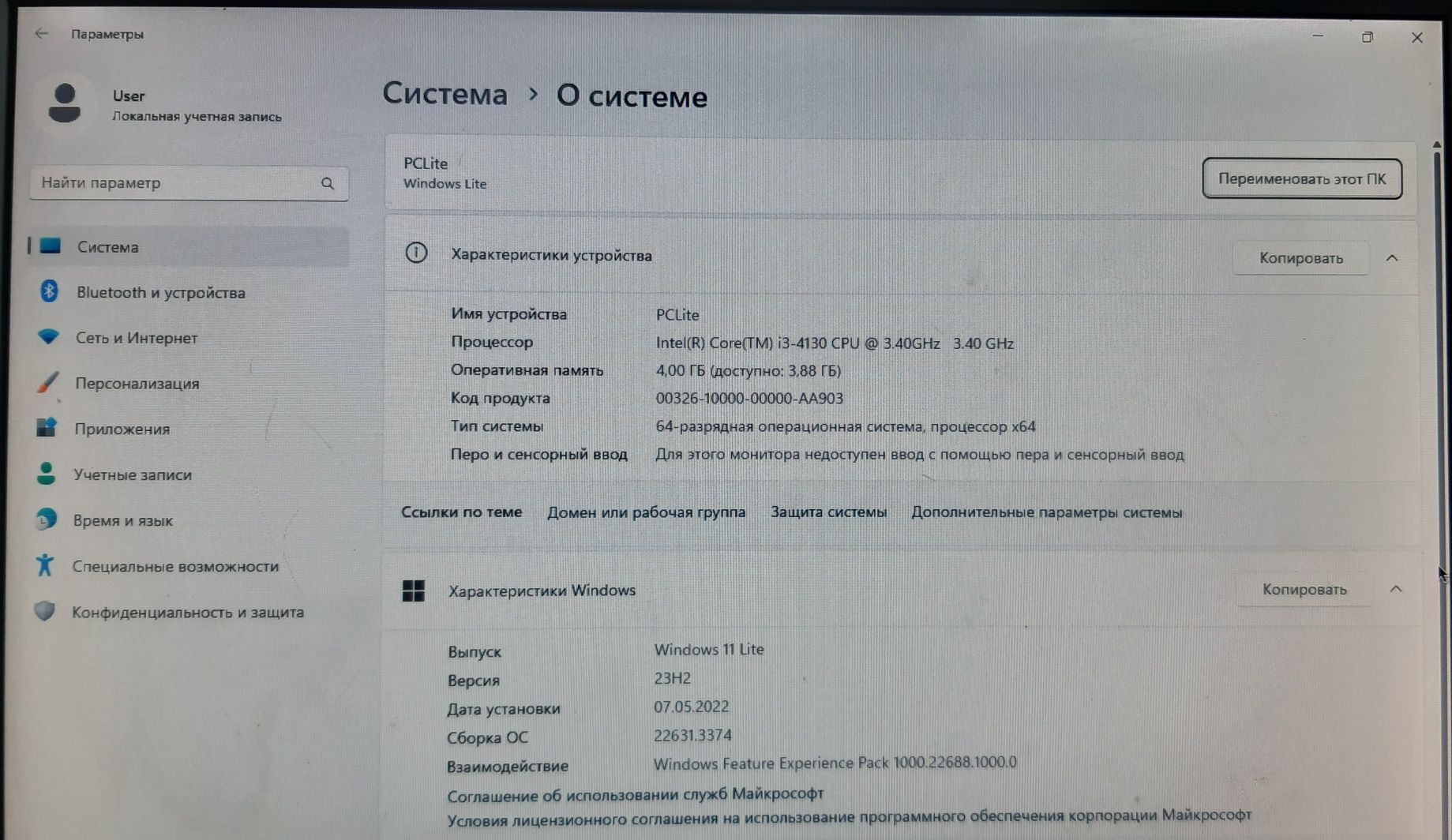Collapse the Характеристики Windows section chevron
This screenshot has height=840, width=1452.
(1395, 589)
